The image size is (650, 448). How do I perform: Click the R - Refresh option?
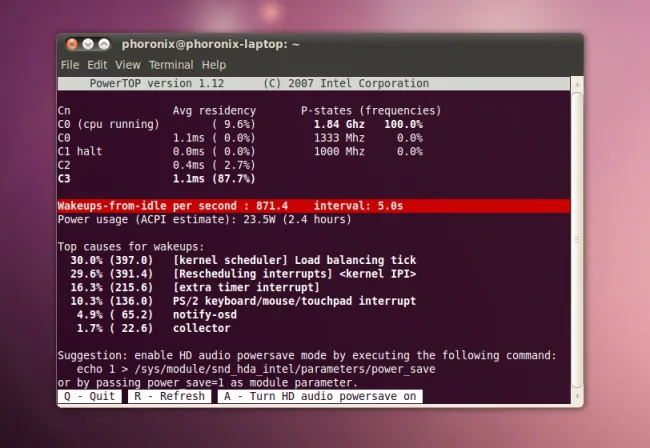[170, 396]
